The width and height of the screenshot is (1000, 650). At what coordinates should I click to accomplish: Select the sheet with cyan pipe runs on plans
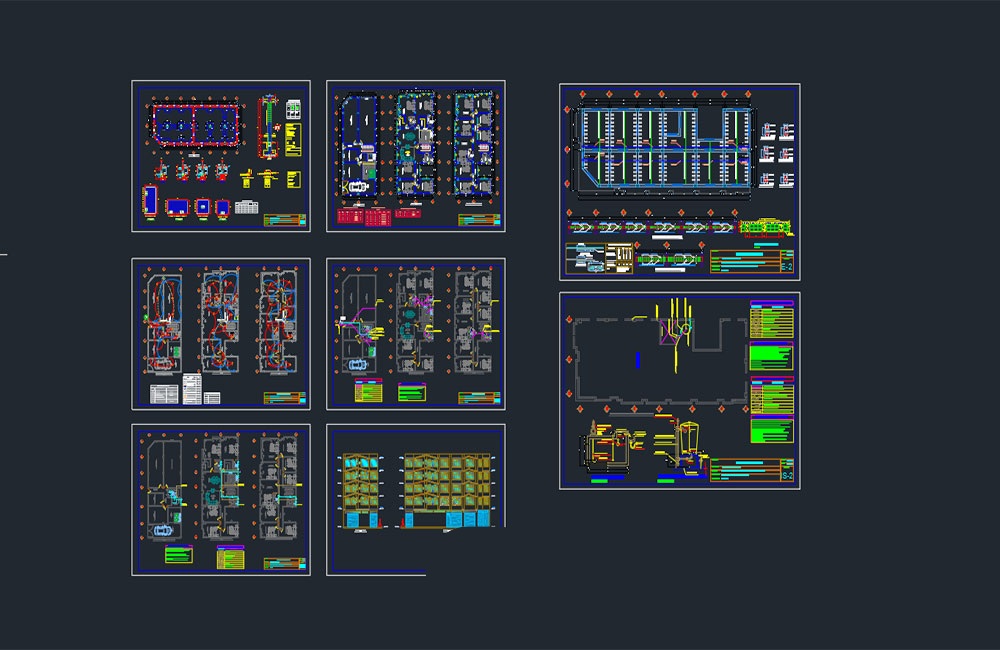(x=221, y=499)
